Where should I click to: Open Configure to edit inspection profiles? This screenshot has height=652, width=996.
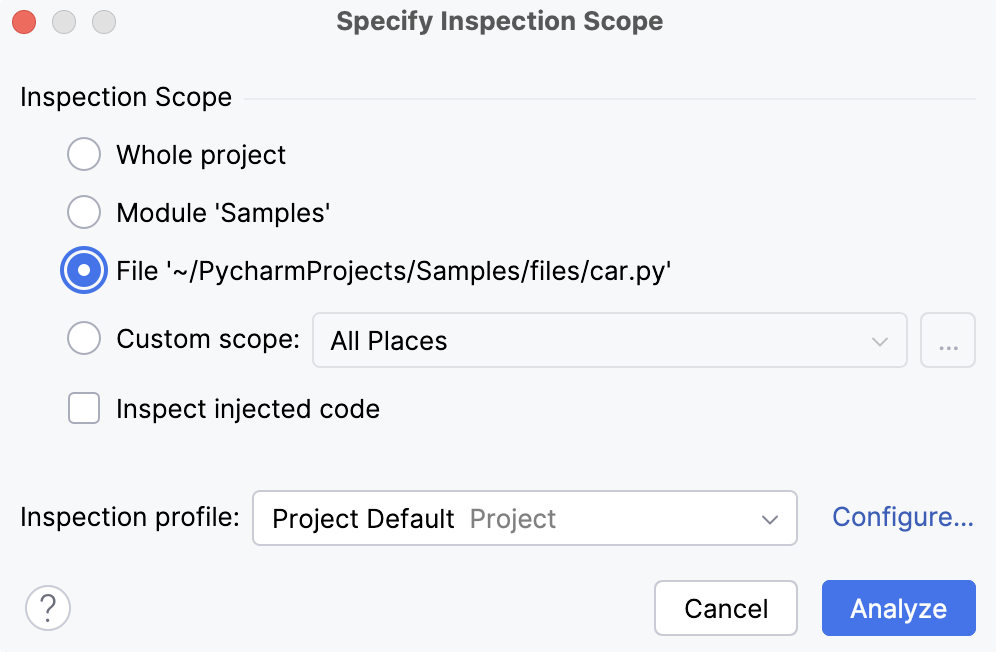pyautogui.click(x=902, y=517)
